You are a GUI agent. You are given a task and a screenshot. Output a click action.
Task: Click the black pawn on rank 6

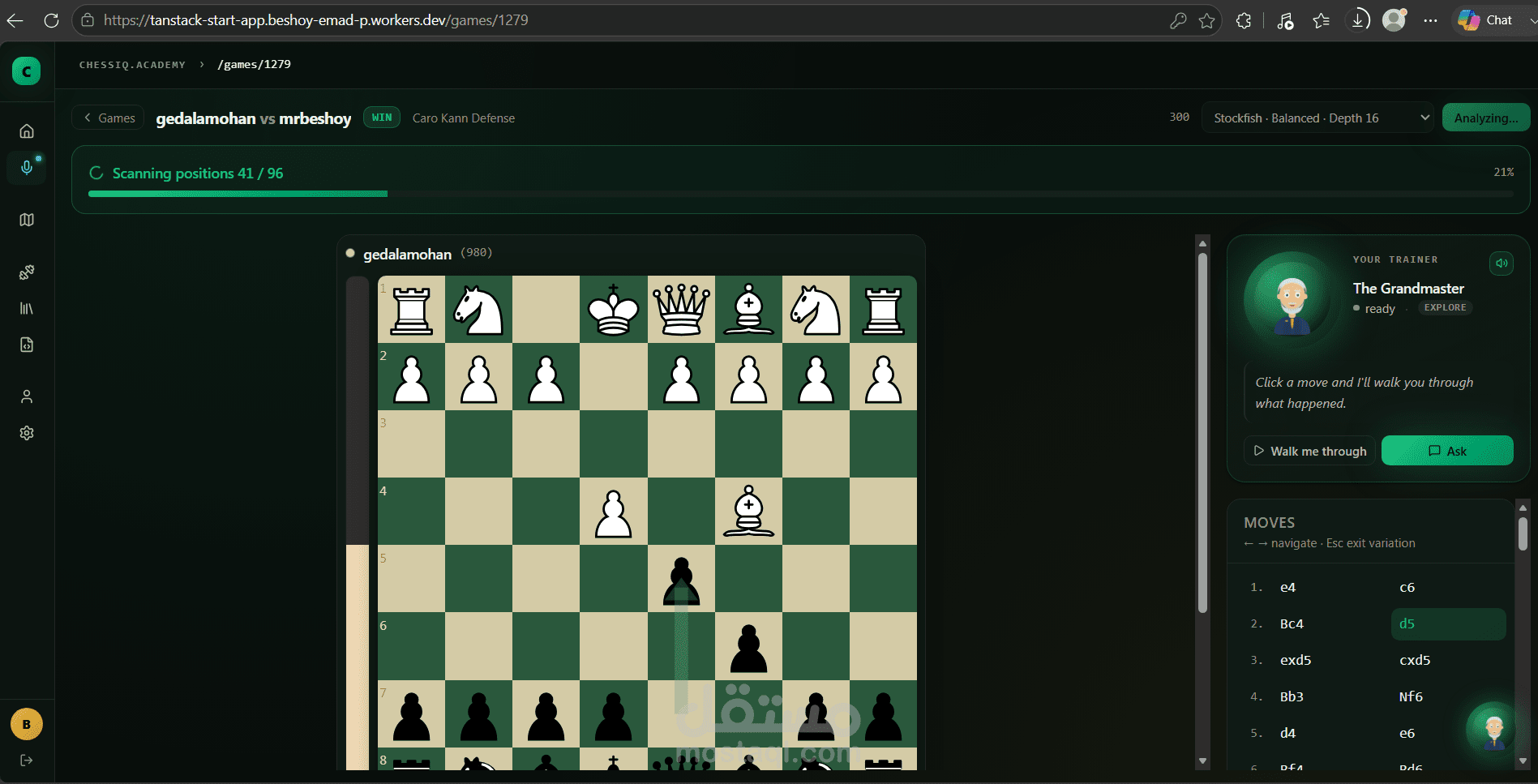(x=748, y=648)
